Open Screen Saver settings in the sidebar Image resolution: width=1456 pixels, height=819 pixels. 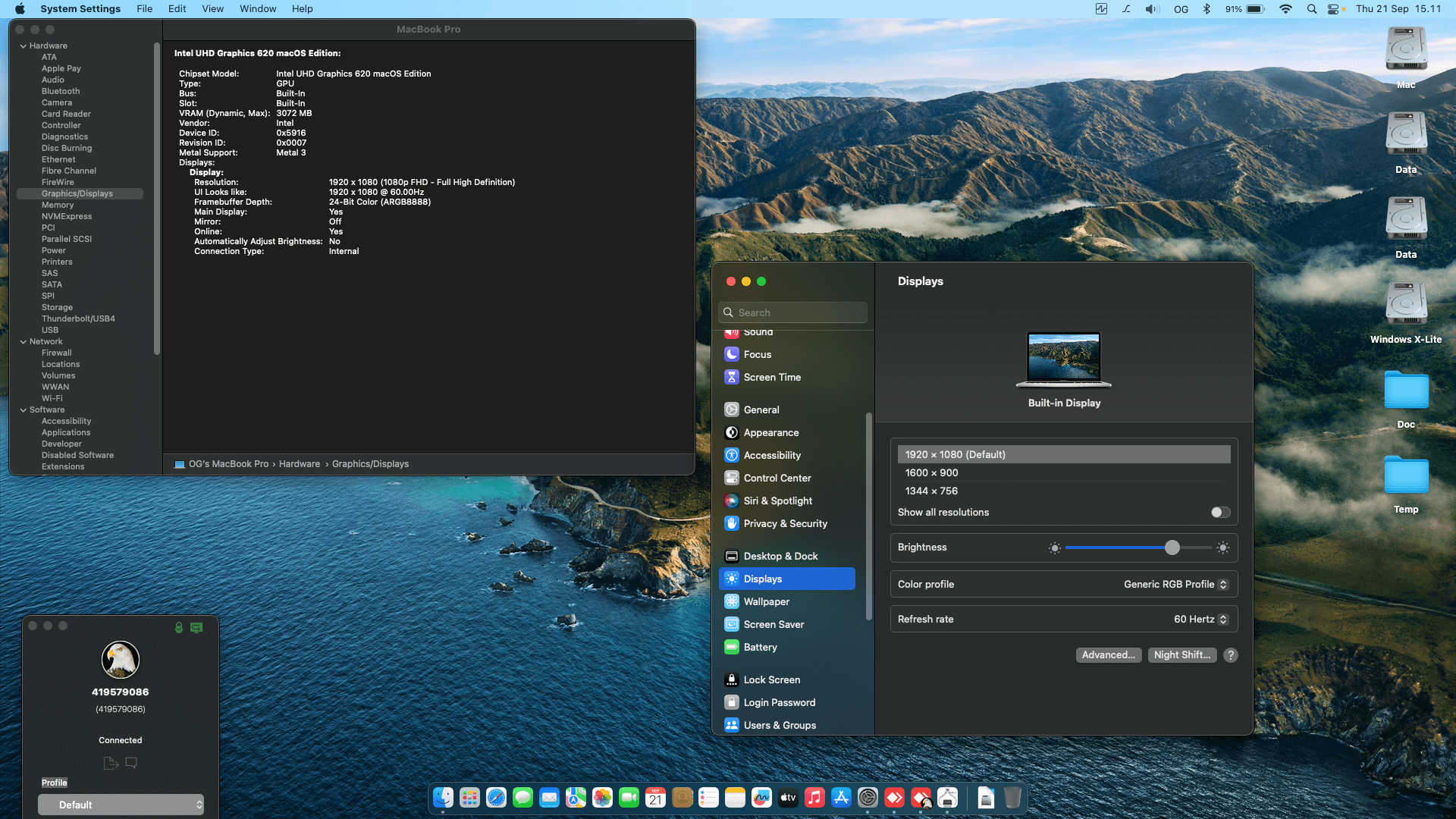pyautogui.click(x=773, y=624)
